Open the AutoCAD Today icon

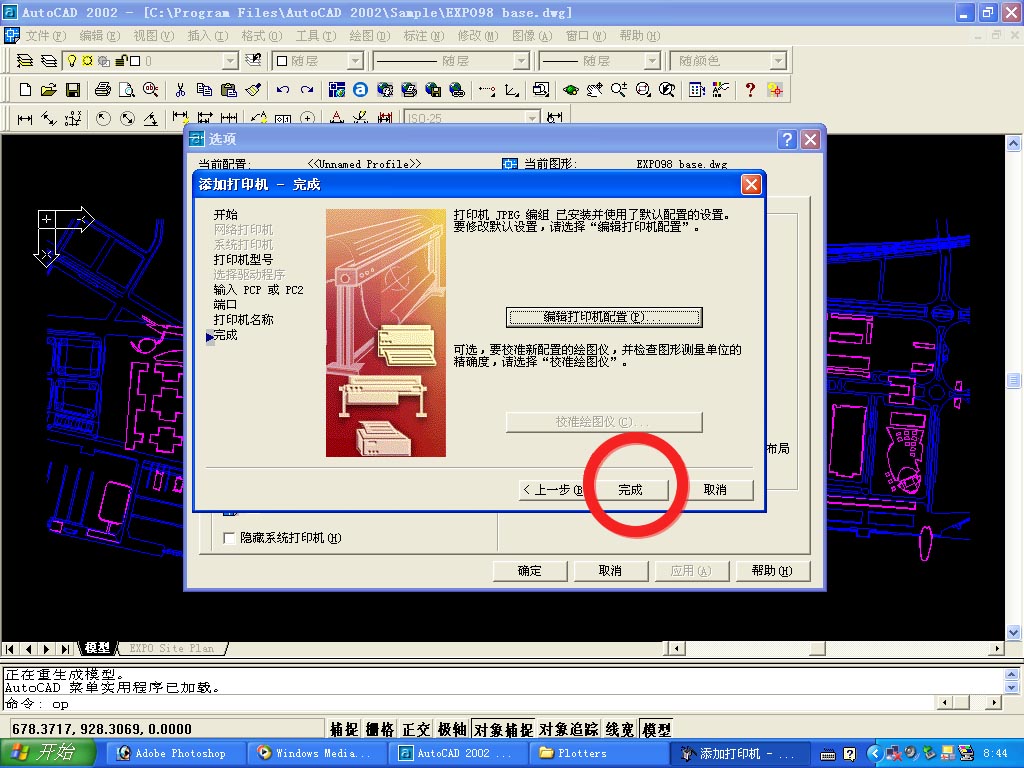(336, 89)
